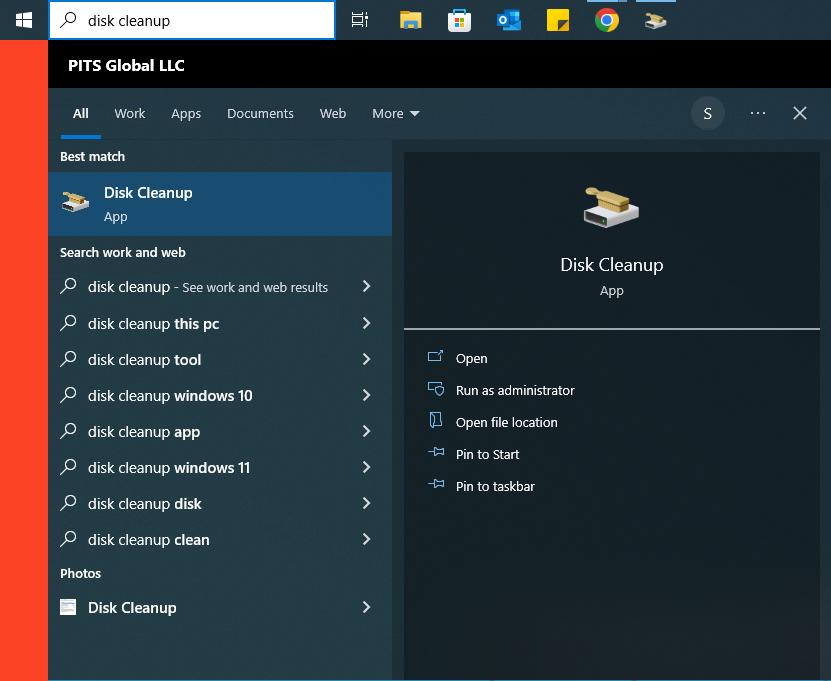The image size is (831, 681).
Task: Open Task View from the taskbar
Action: pos(360,20)
